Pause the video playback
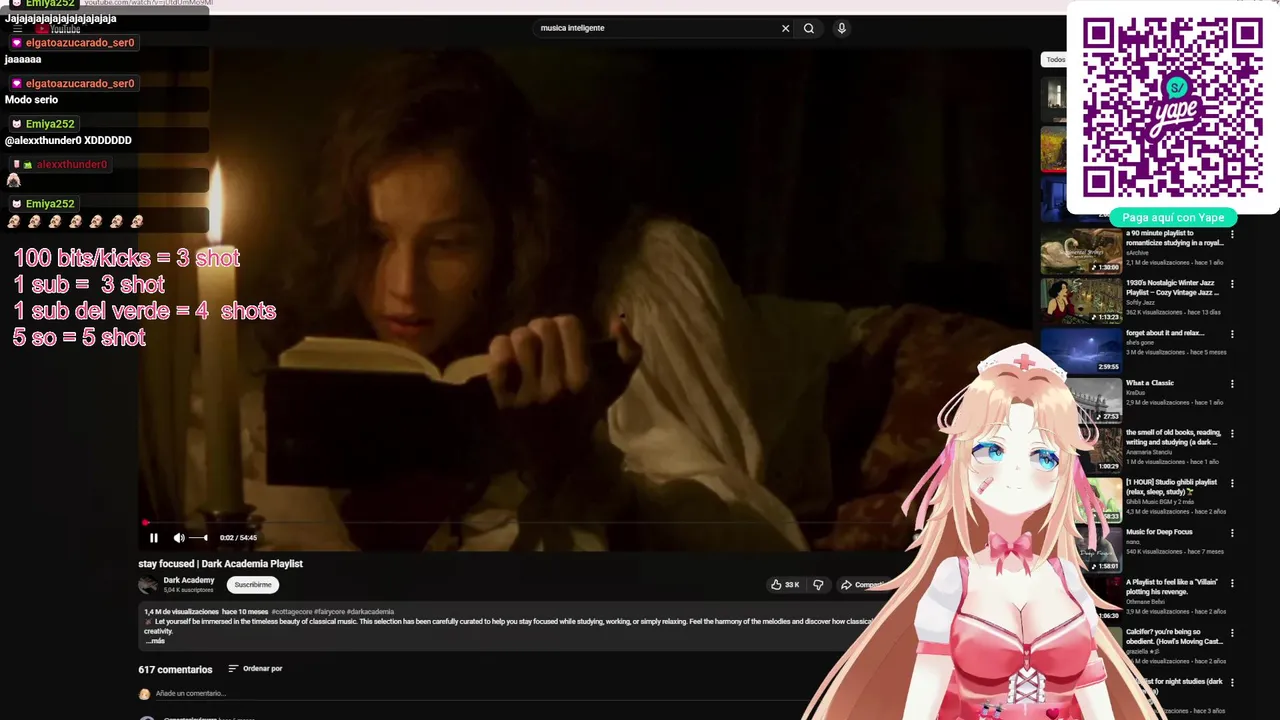Screen dimensions: 1280x720 [154, 538]
